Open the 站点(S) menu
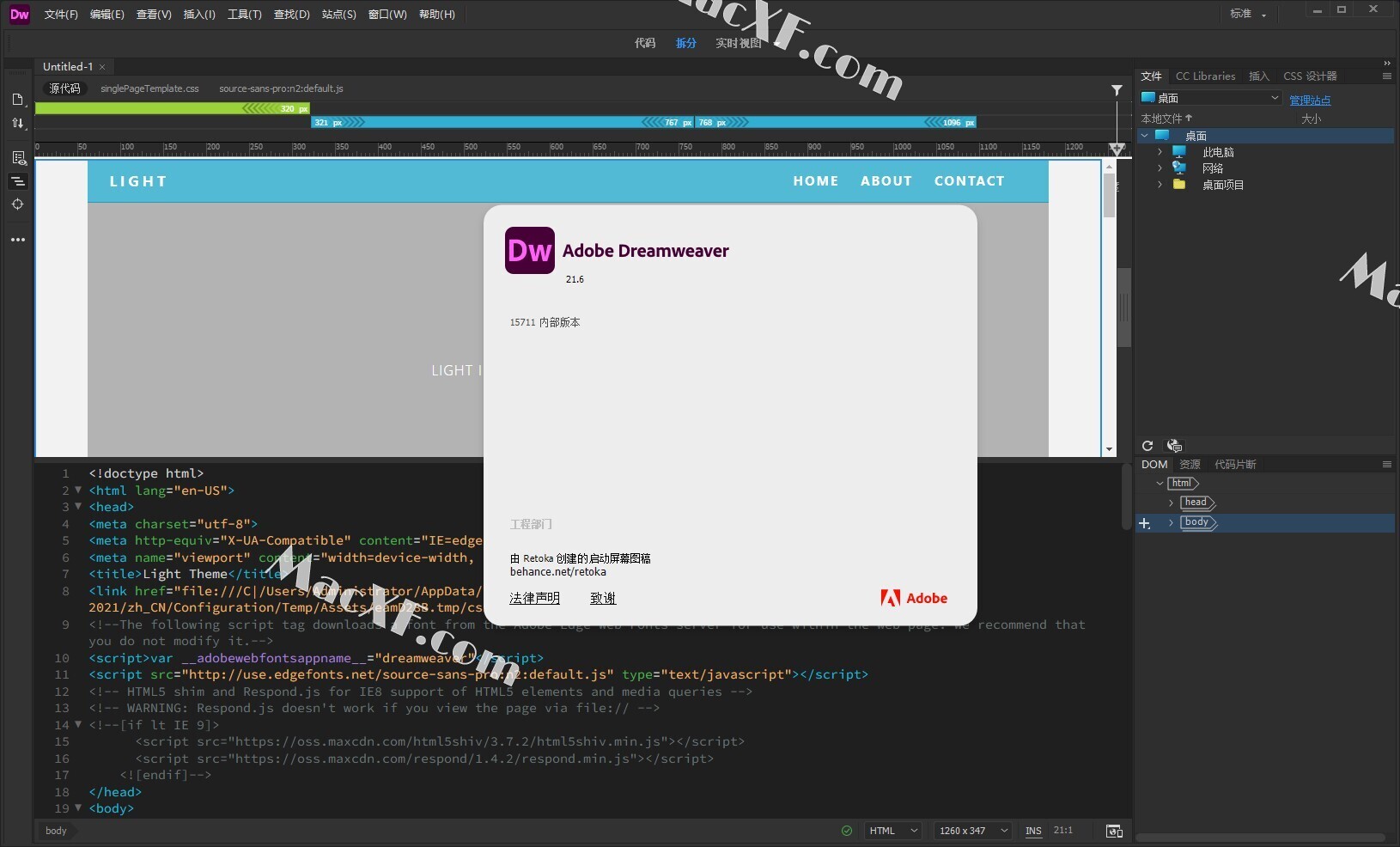This screenshot has height=847, width=1400. [x=338, y=15]
